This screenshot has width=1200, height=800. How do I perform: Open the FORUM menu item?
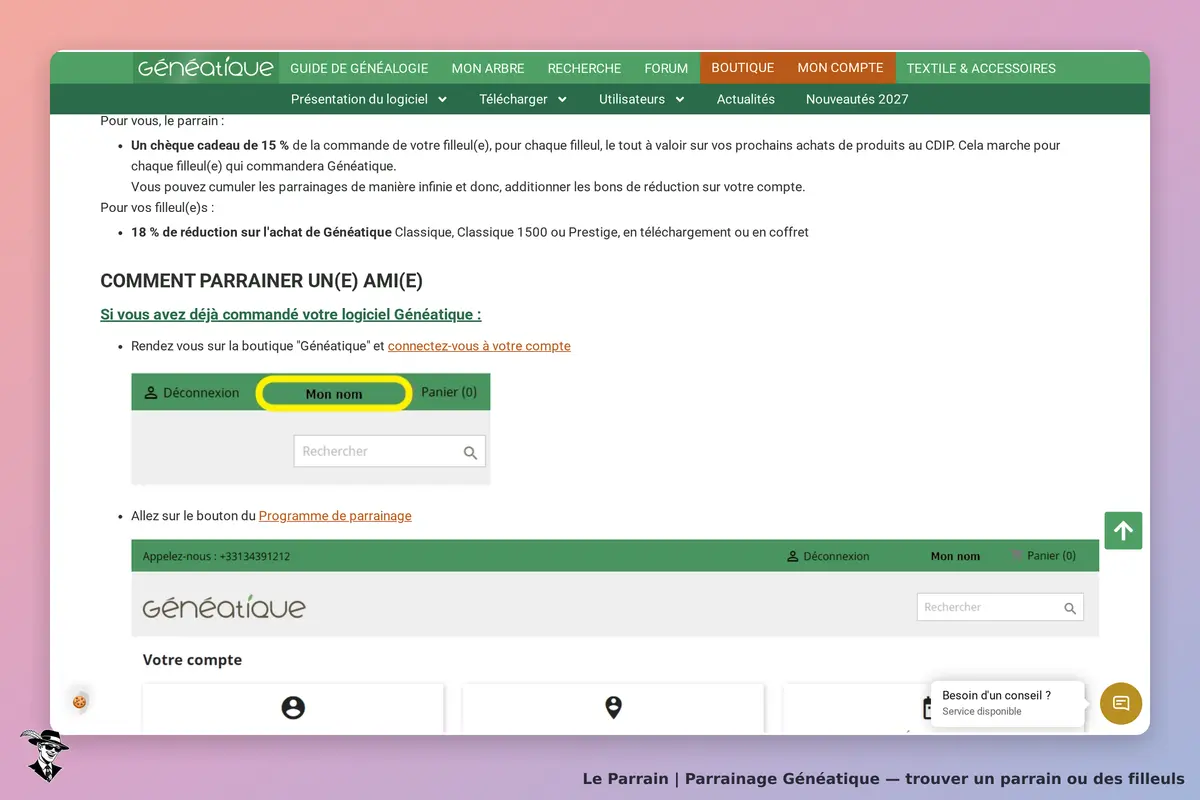pyautogui.click(x=666, y=68)
